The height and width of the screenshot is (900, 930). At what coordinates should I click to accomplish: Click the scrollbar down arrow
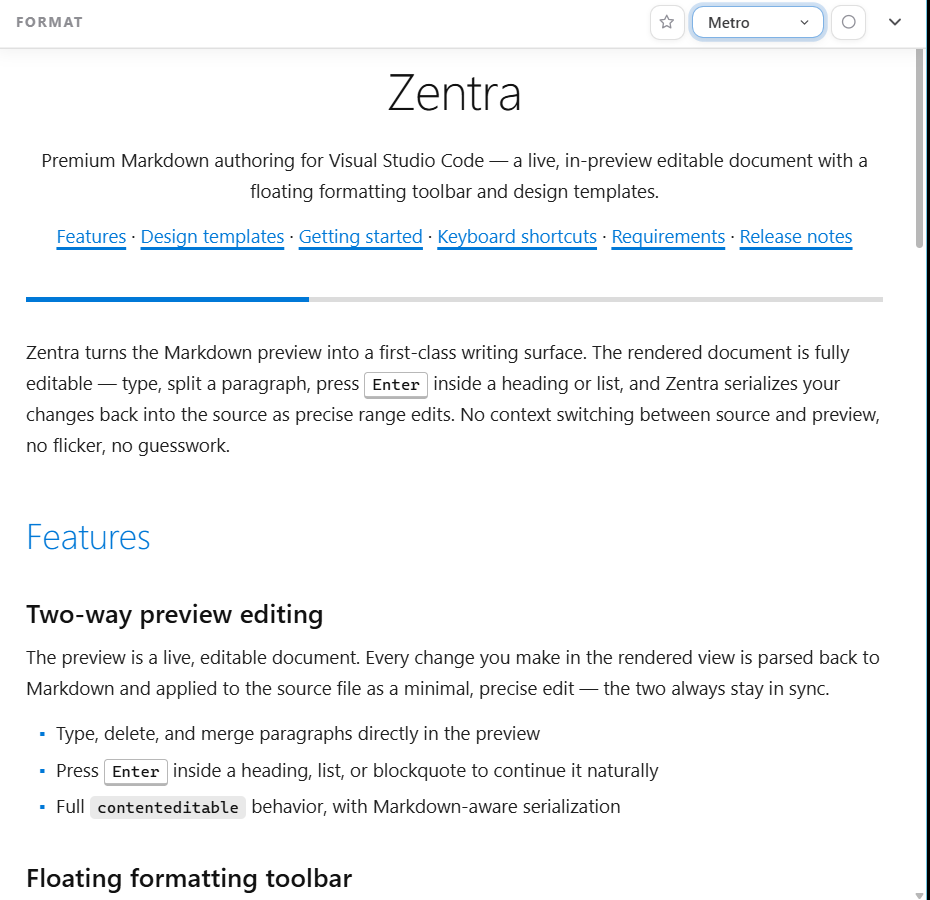click(x=919, y=895)
